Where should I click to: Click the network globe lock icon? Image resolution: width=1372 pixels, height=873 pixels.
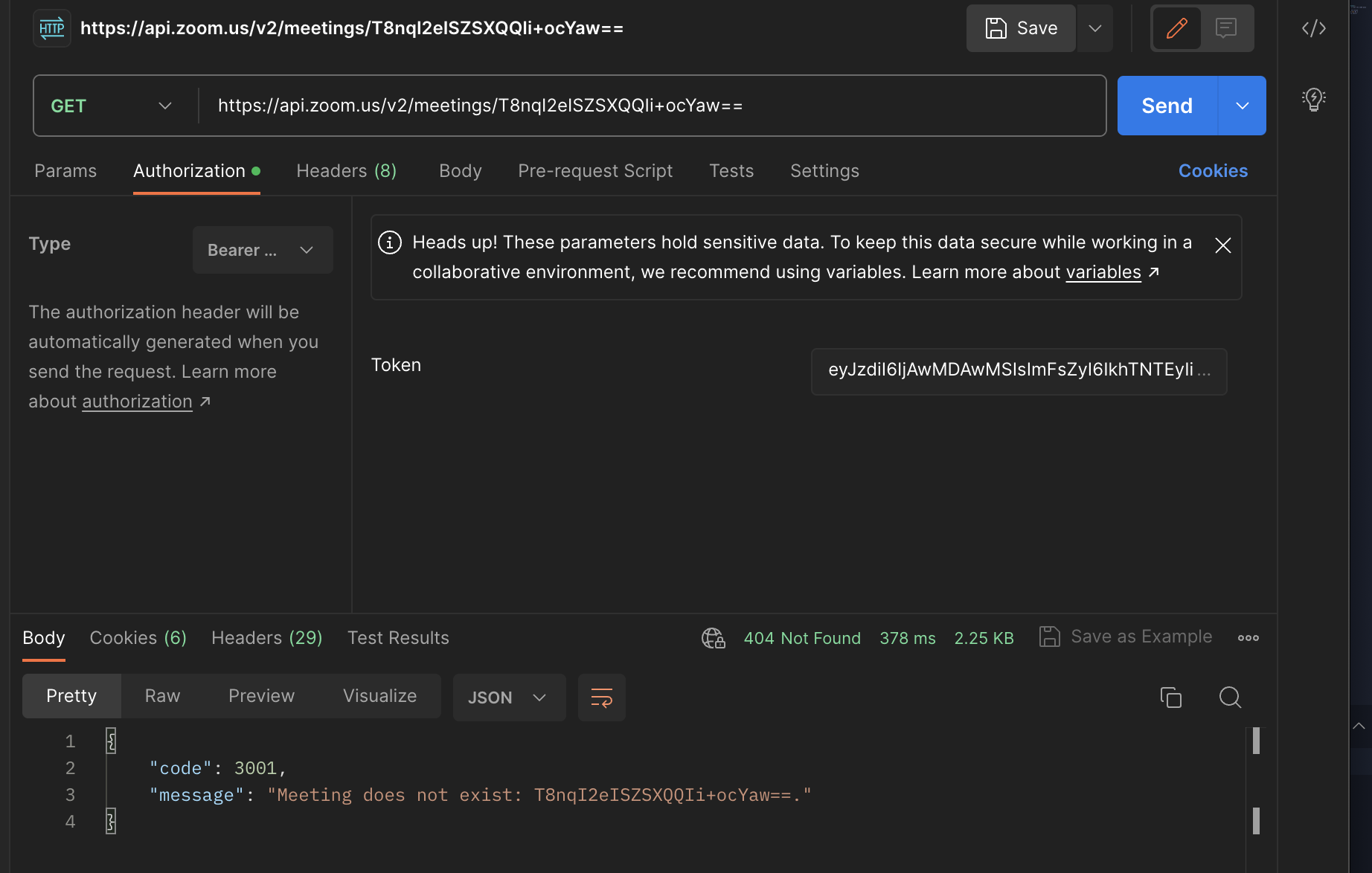tap(713, 638)
